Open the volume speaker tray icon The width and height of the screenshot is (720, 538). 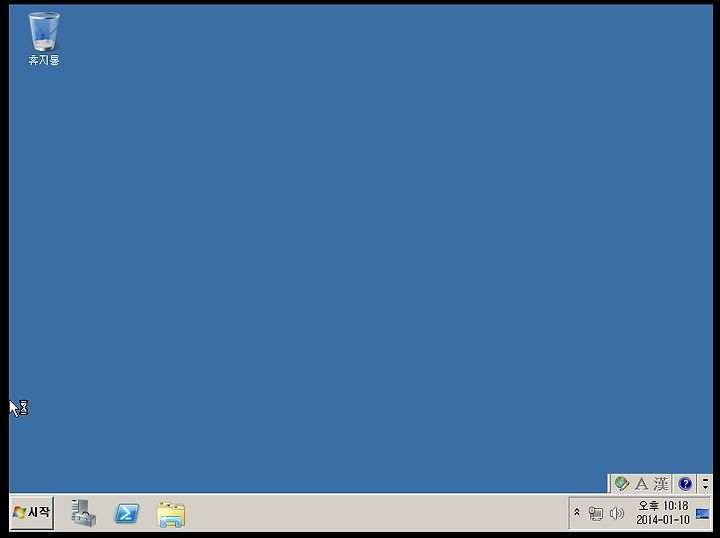pos(616,513)
